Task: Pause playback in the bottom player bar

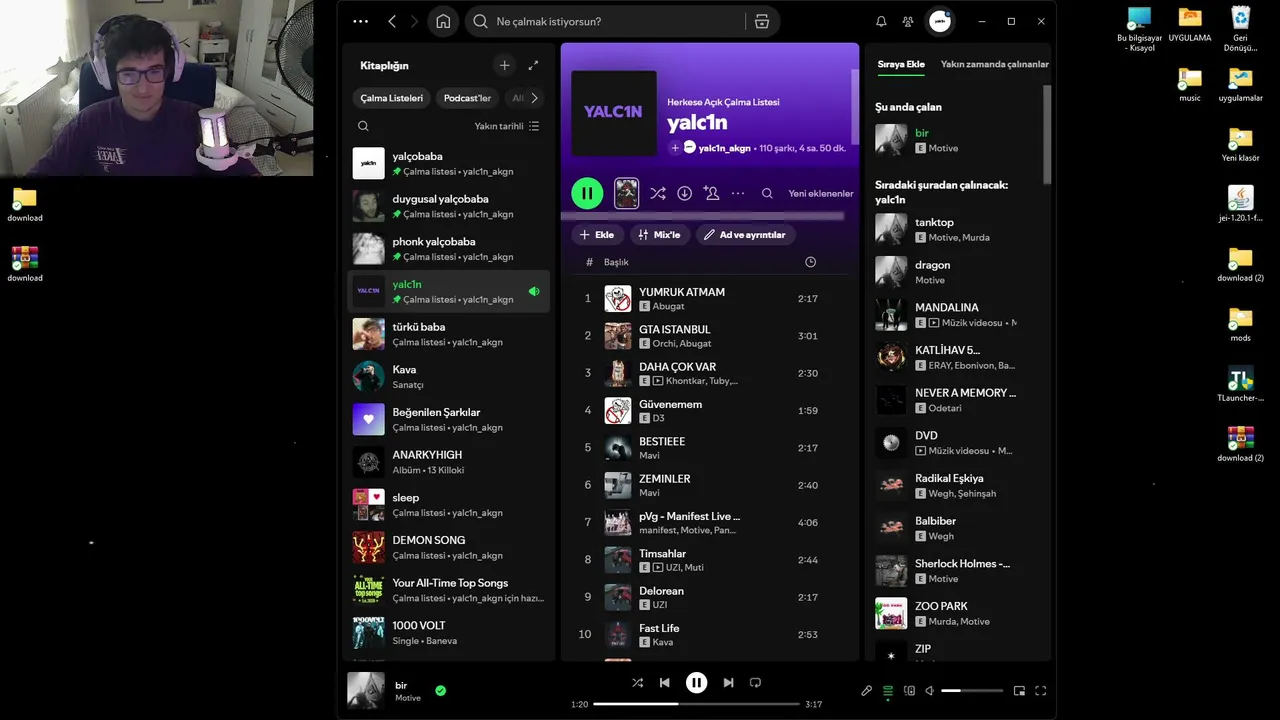Action: pyautogui.click(x=696, y=683)
